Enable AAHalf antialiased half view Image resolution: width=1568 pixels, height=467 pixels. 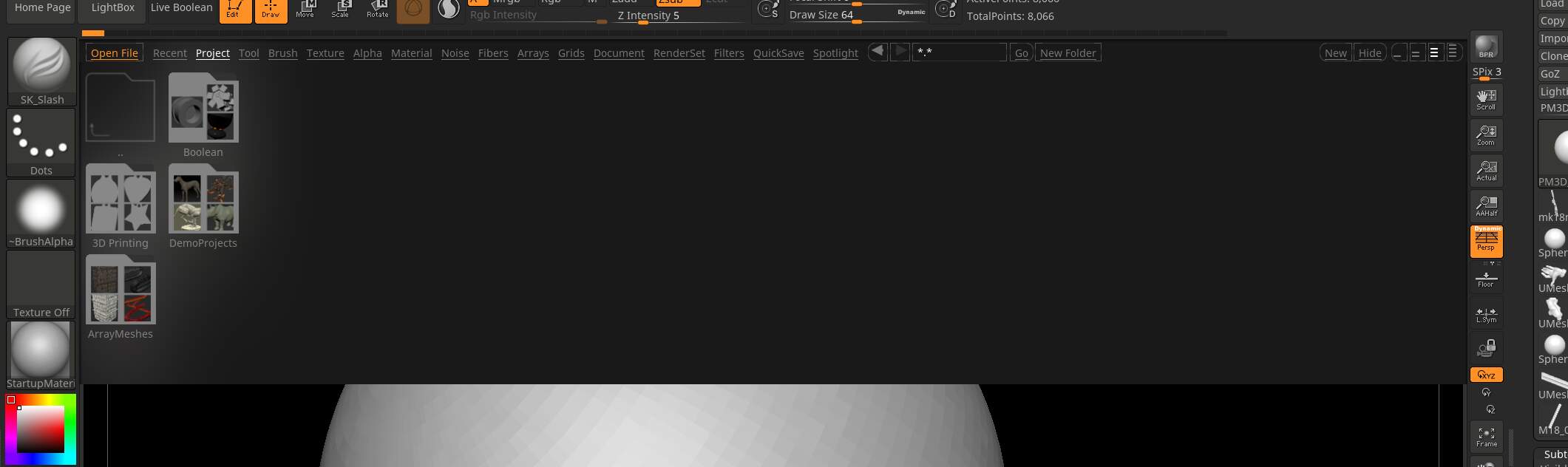(1486, 205)
